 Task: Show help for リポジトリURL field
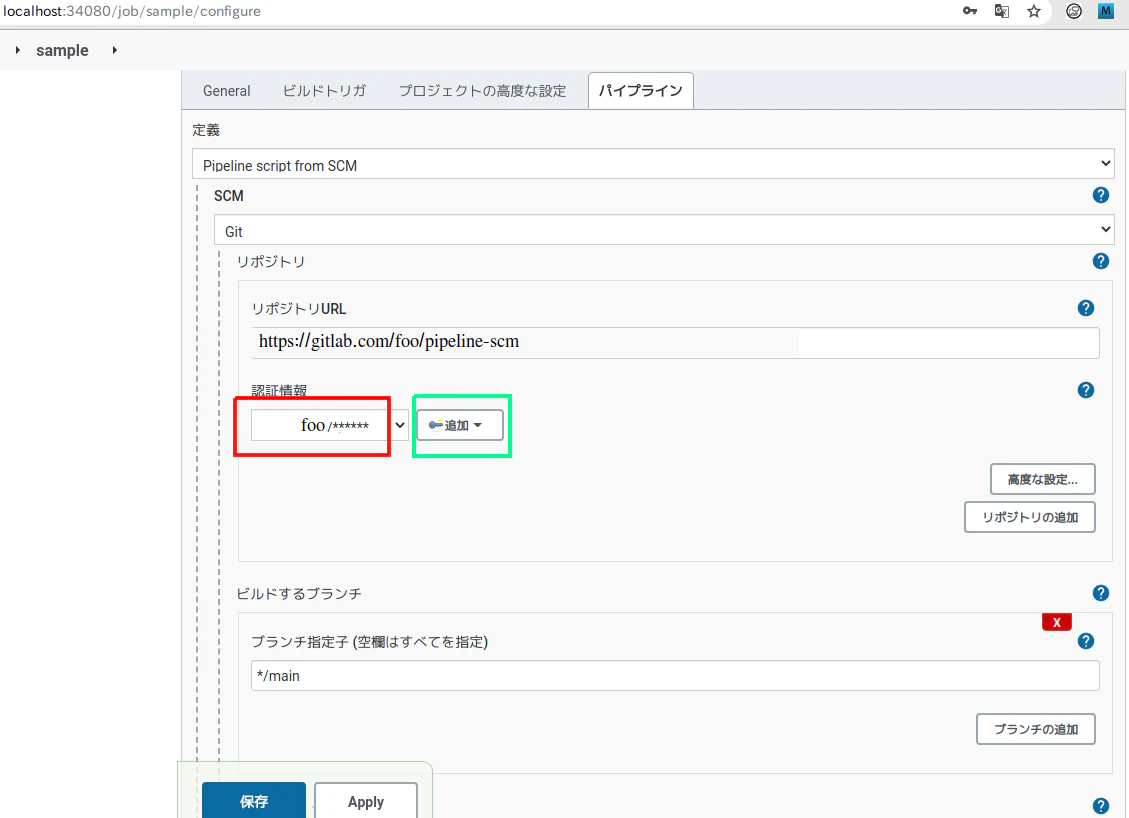(x=1086, y=308)
